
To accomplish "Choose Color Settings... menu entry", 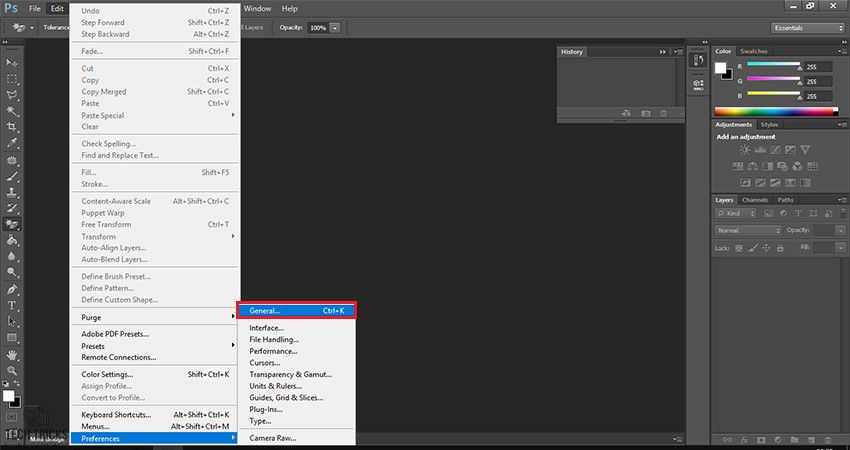I will coord(155,375).
